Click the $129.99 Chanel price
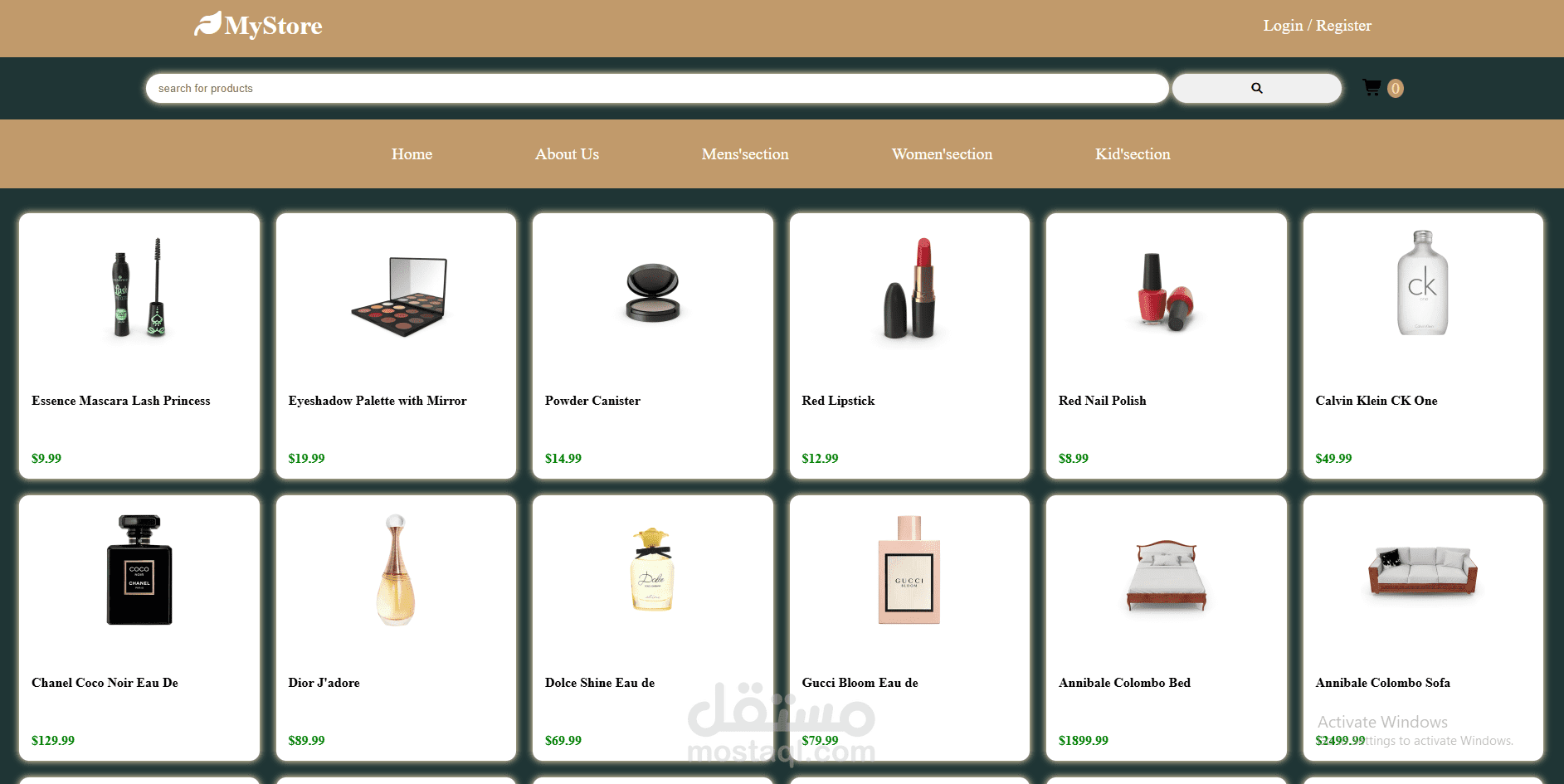 pos(53,741)
